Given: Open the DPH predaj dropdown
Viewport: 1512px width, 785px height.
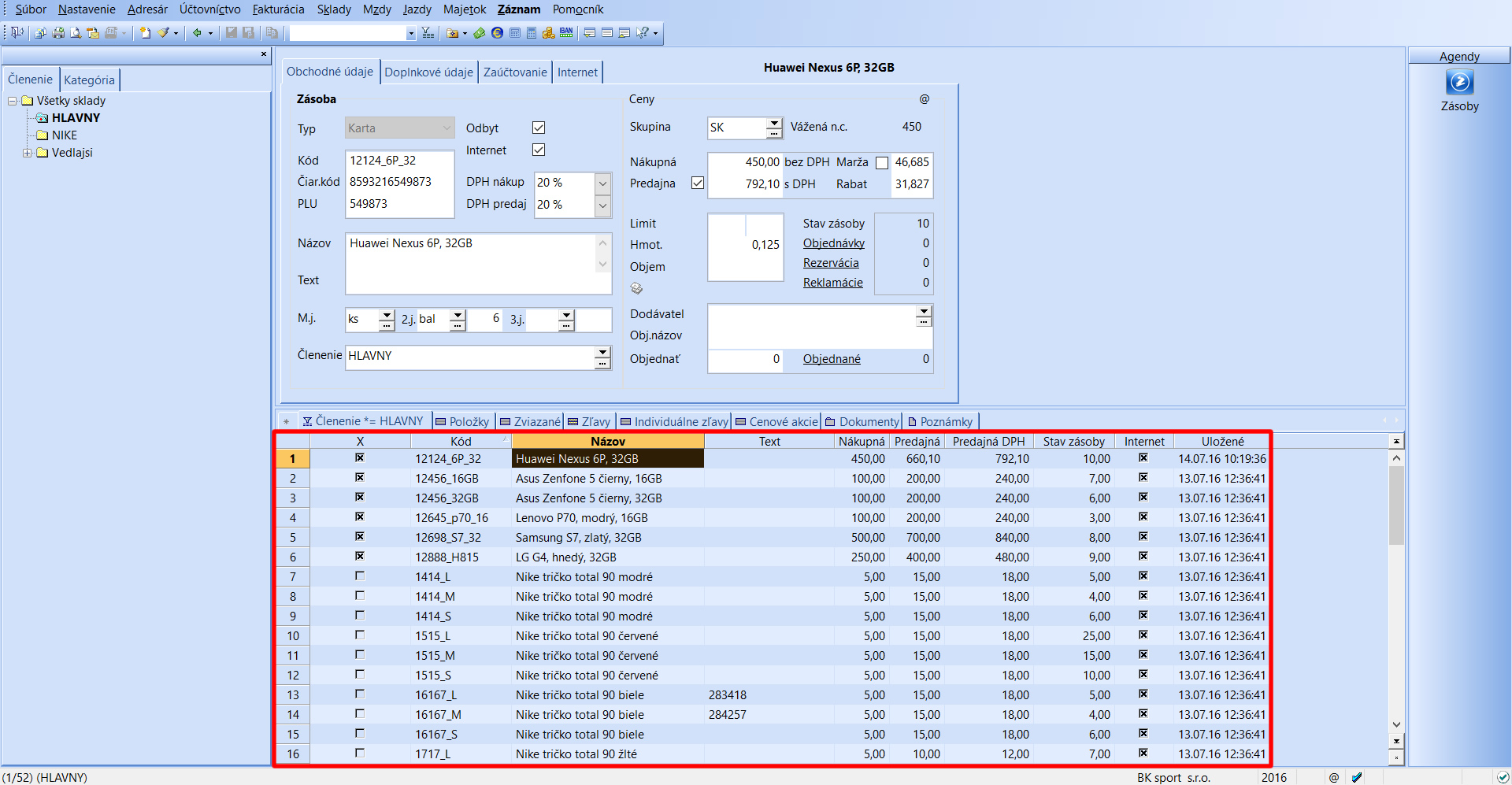Looking at the screenshot, I should point(602,205).
